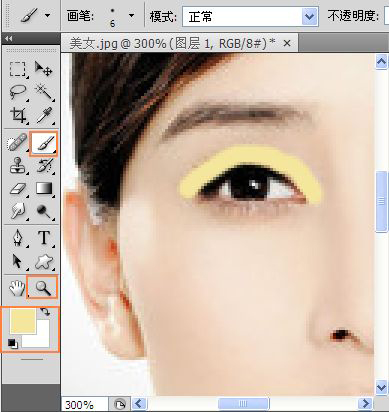
Task: Select the Rectangular Marquee tool
Action: pos(17,69)
